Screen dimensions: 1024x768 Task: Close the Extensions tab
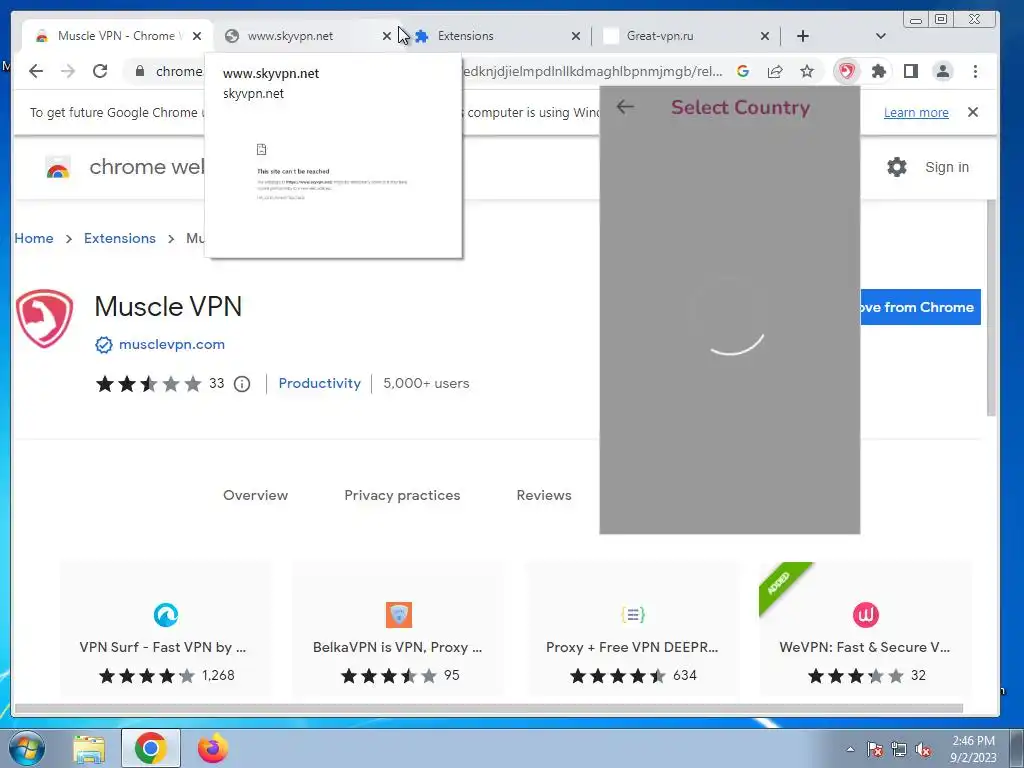575,36
